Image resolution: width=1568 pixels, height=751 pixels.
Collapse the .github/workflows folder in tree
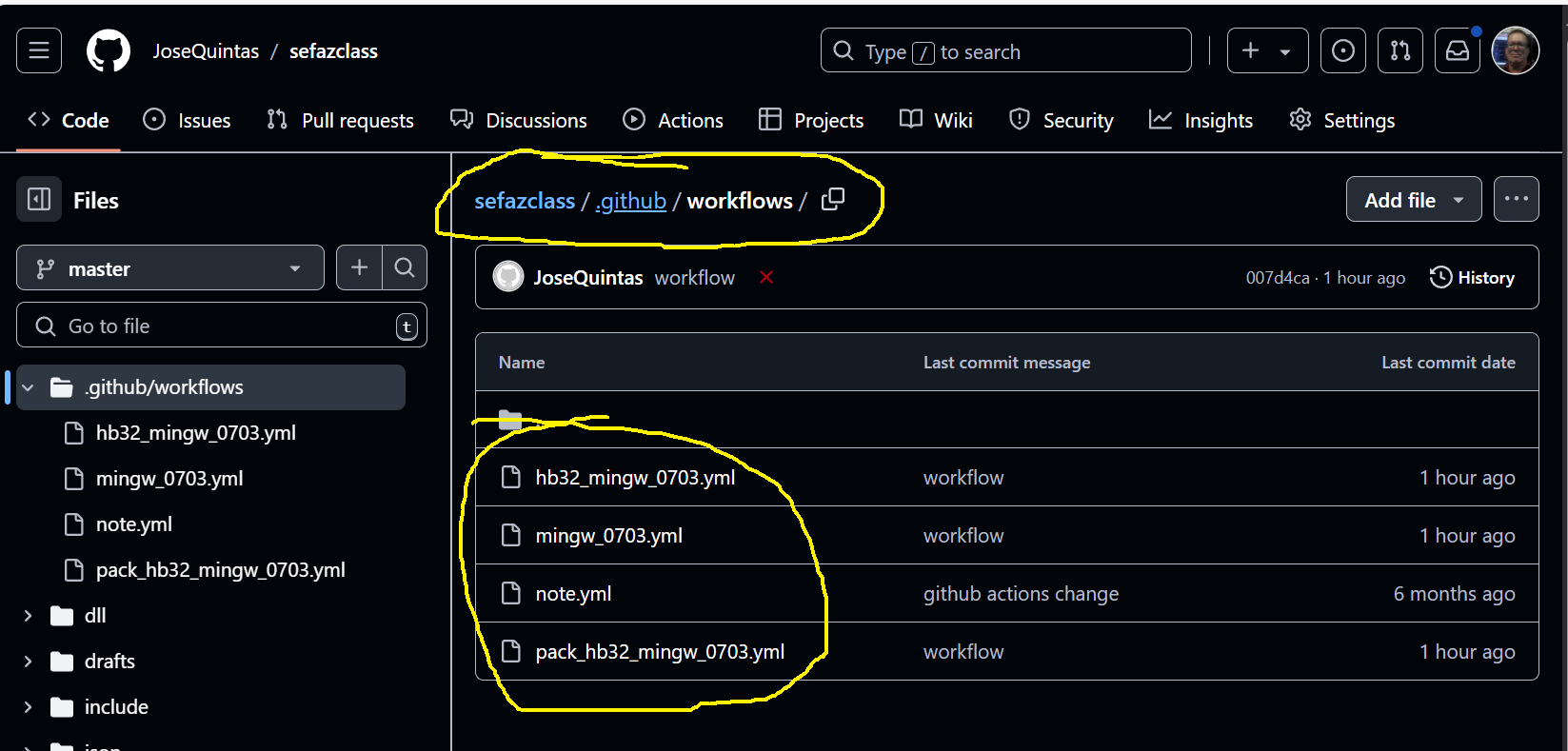pos(28,387)
